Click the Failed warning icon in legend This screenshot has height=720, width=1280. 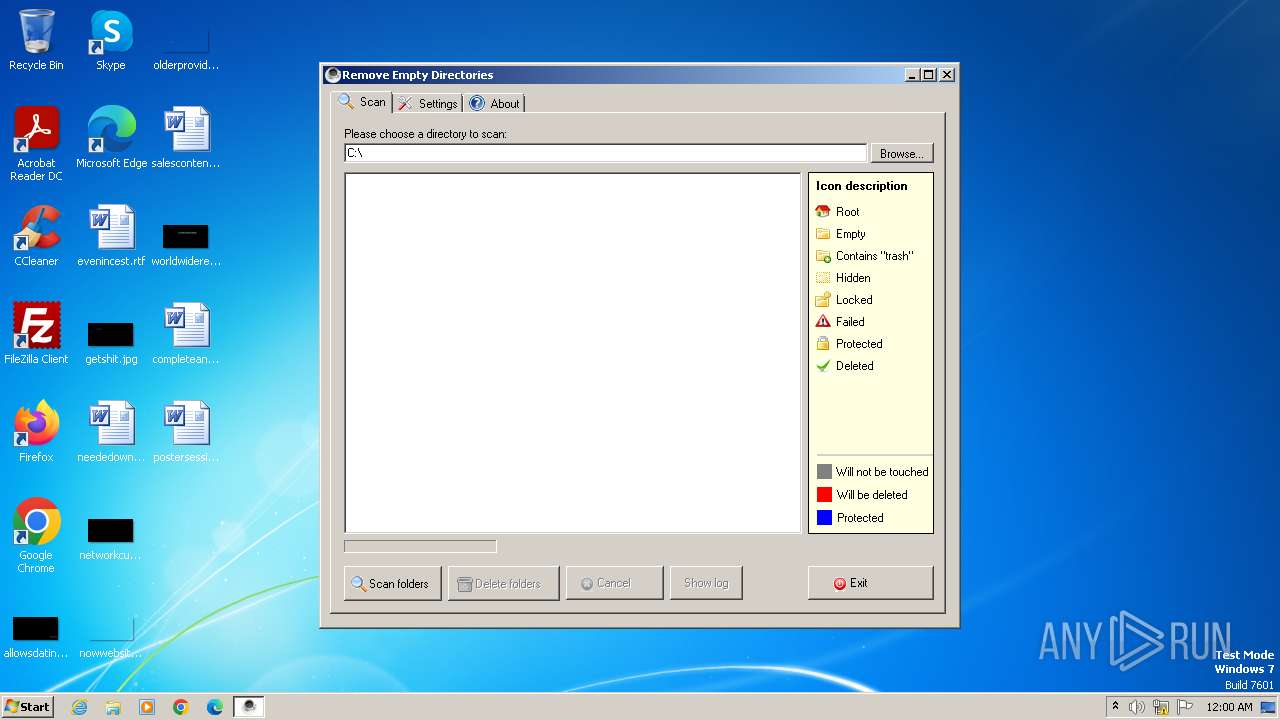pyautogui.click(x=823, y=321)
